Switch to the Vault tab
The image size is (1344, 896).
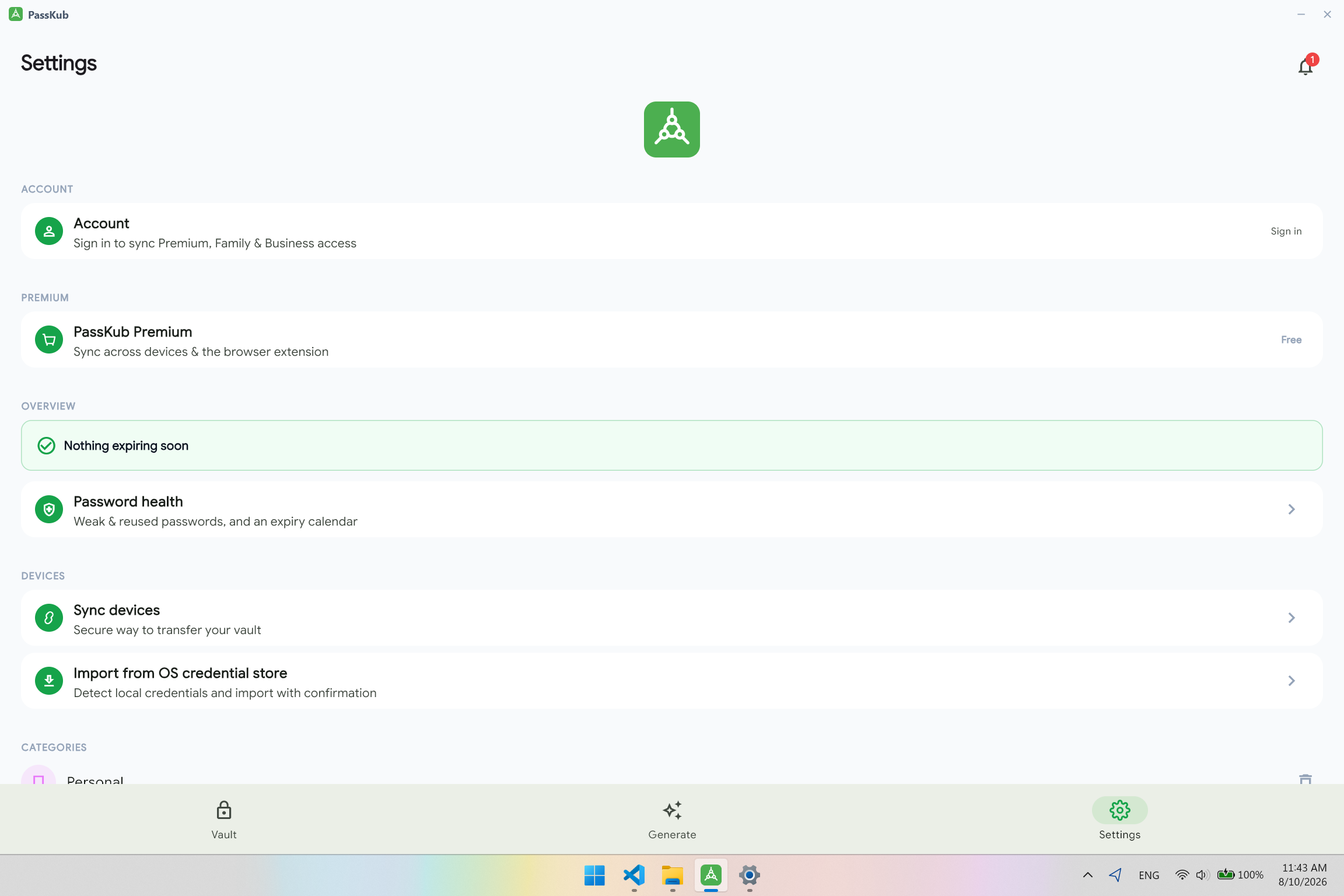pyautogui.click(x=224, y=820)
